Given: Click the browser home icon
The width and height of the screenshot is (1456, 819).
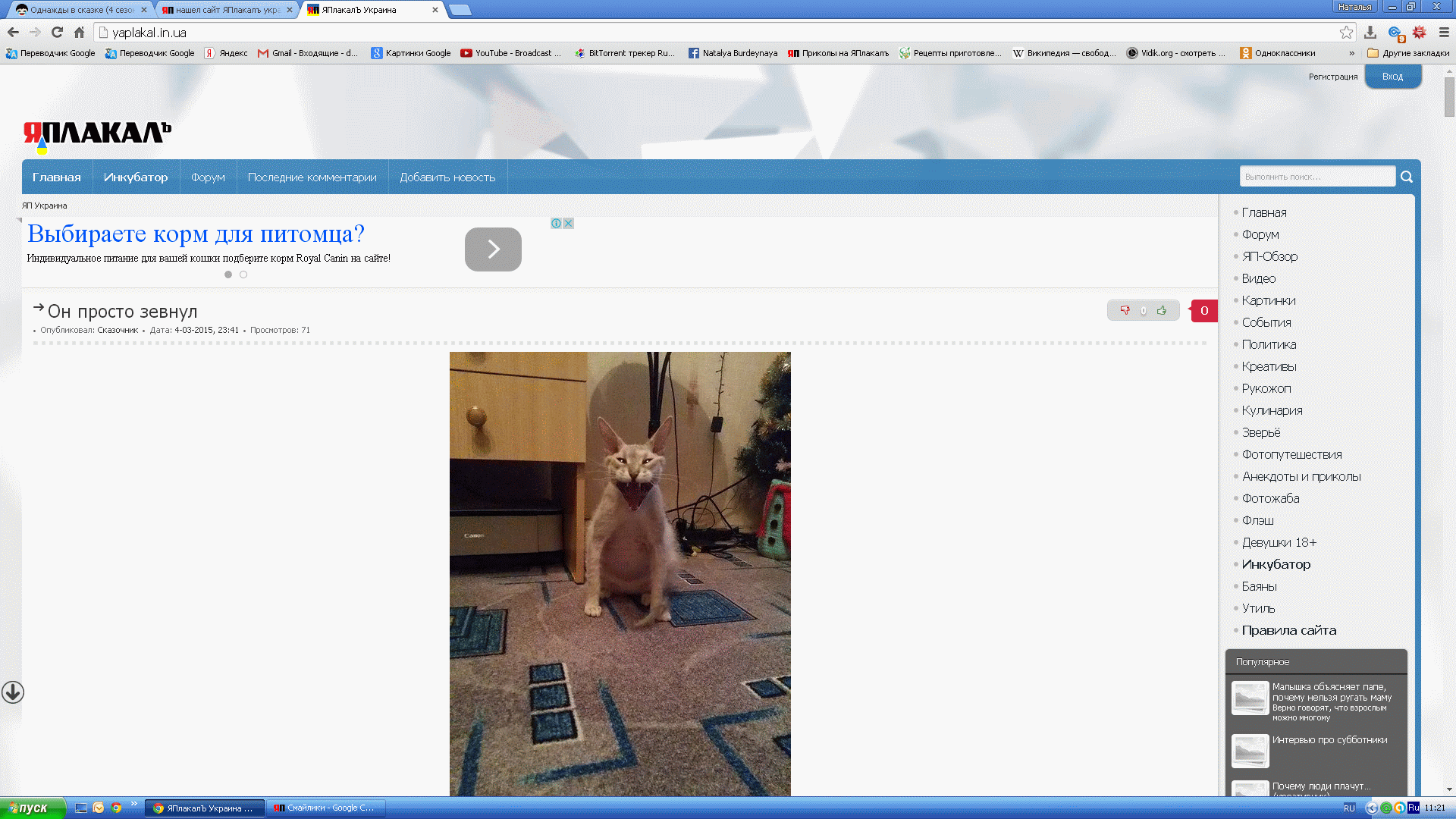Looking at the screenshot, I should pyautogui.click(x=79, y=32).
